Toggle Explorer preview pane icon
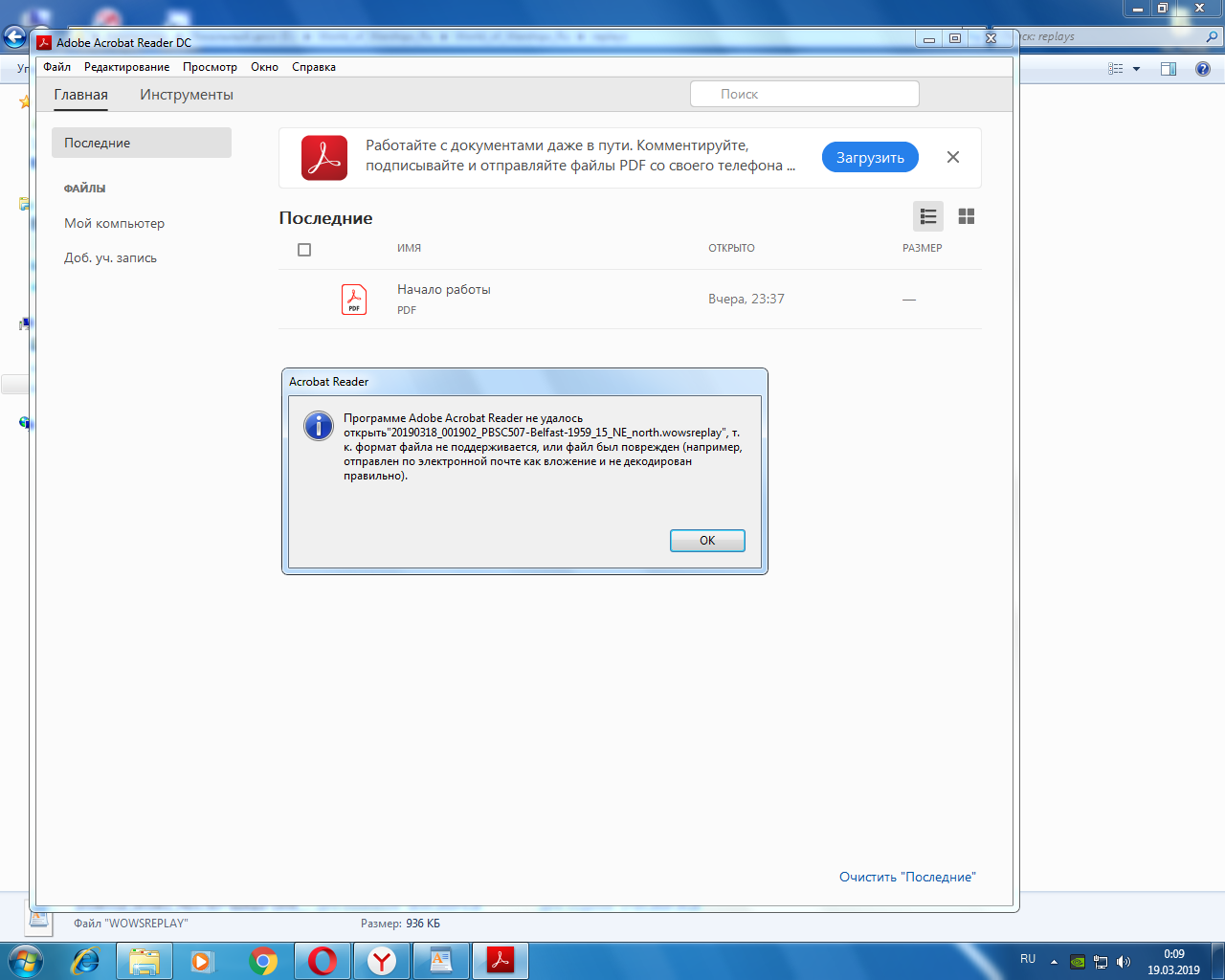 [x=1169, y=69]
